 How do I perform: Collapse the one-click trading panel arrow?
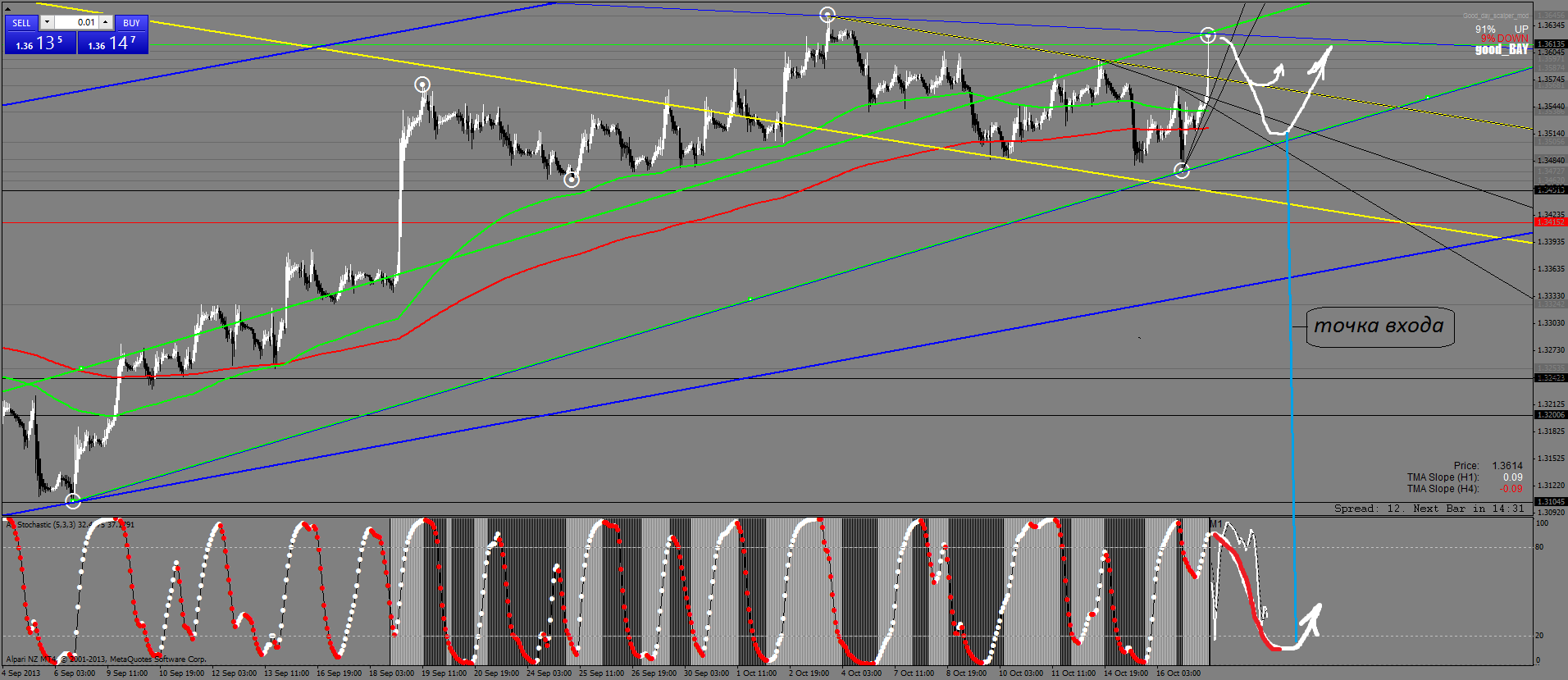(8, 7)
